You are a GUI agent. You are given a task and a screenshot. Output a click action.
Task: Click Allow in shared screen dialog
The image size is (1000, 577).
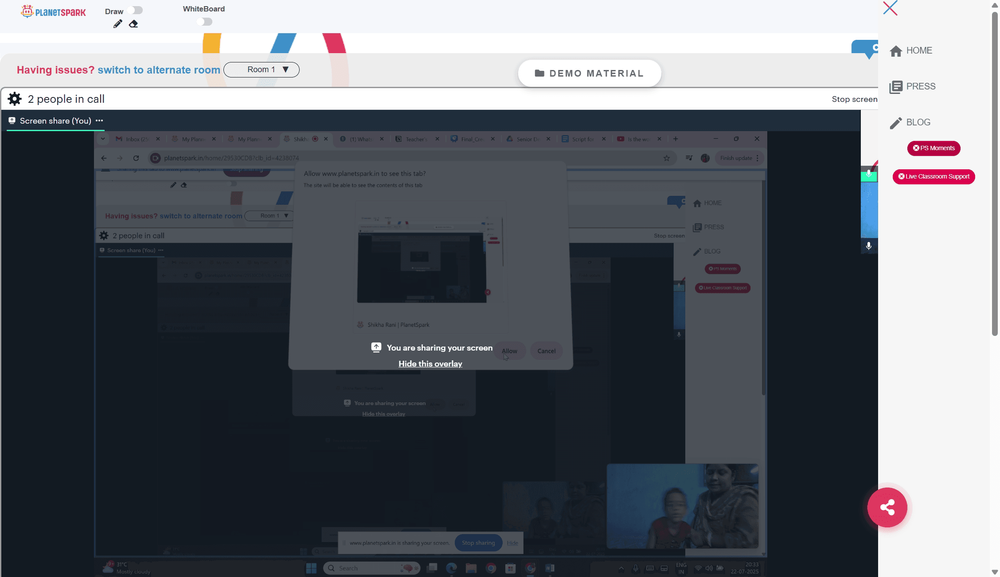(510, 351)
